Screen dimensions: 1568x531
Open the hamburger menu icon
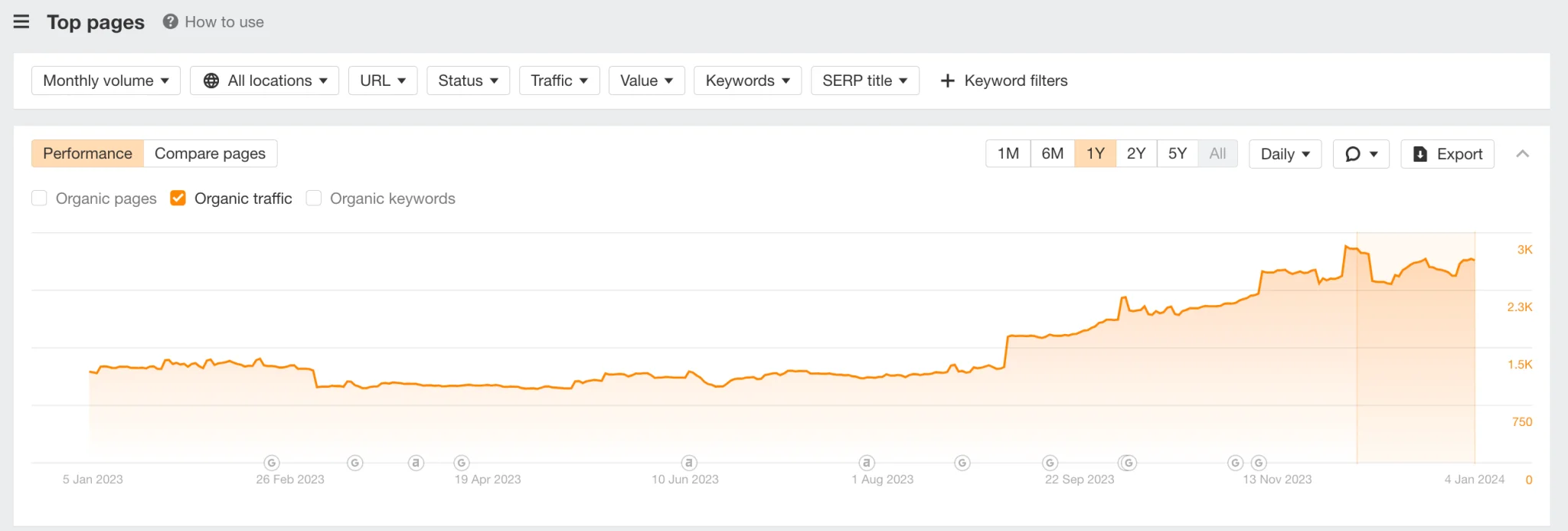(x=21, y=22)
